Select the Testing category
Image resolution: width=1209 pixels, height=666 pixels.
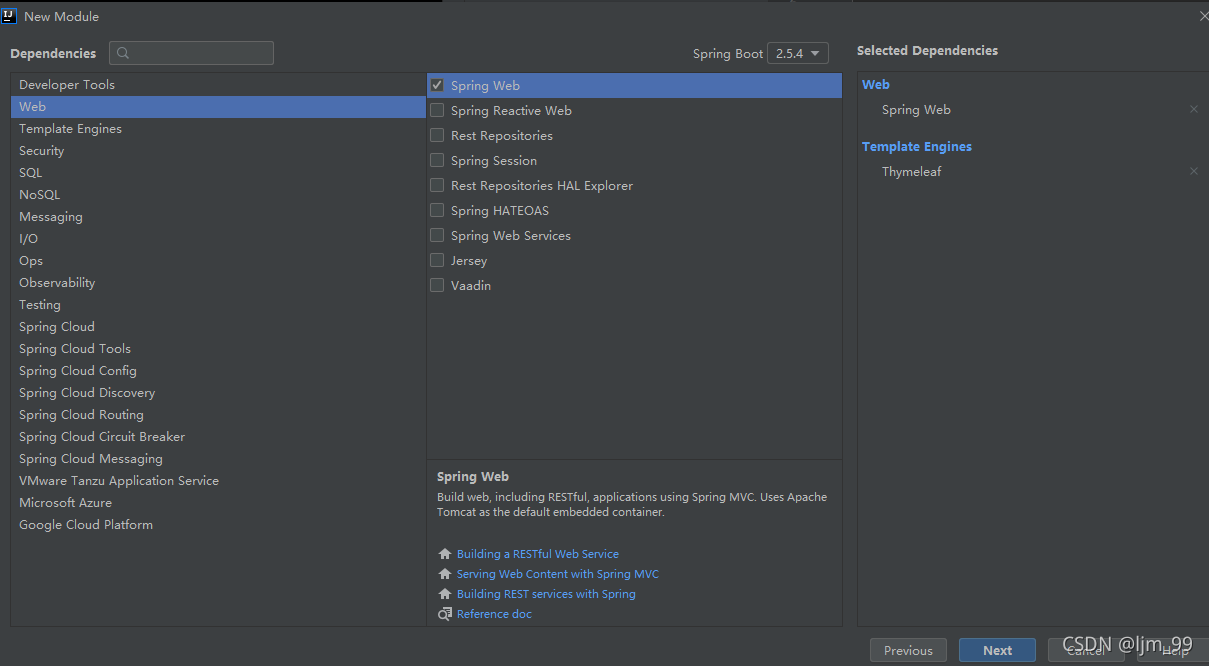(x=218, y=305)
